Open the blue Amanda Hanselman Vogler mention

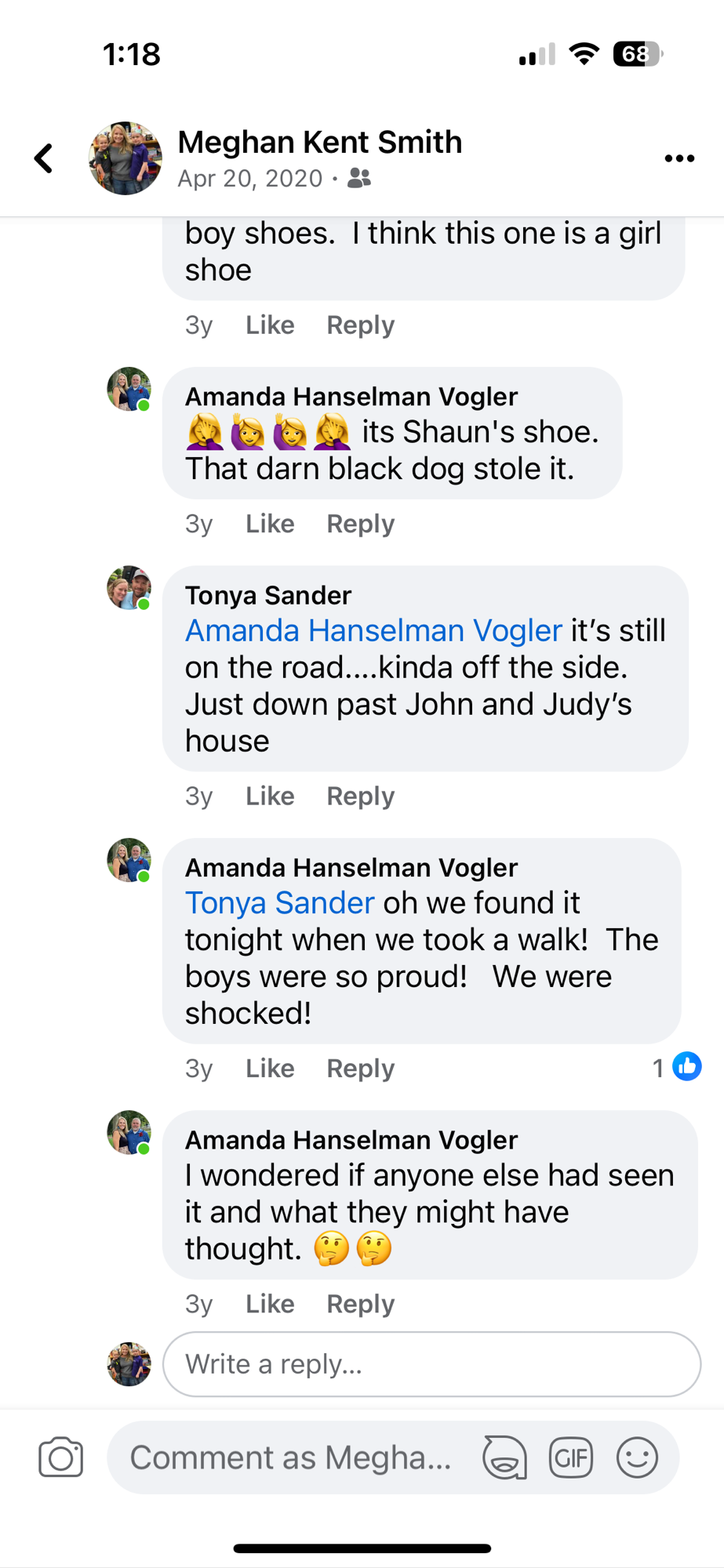(x=373, y=630)
